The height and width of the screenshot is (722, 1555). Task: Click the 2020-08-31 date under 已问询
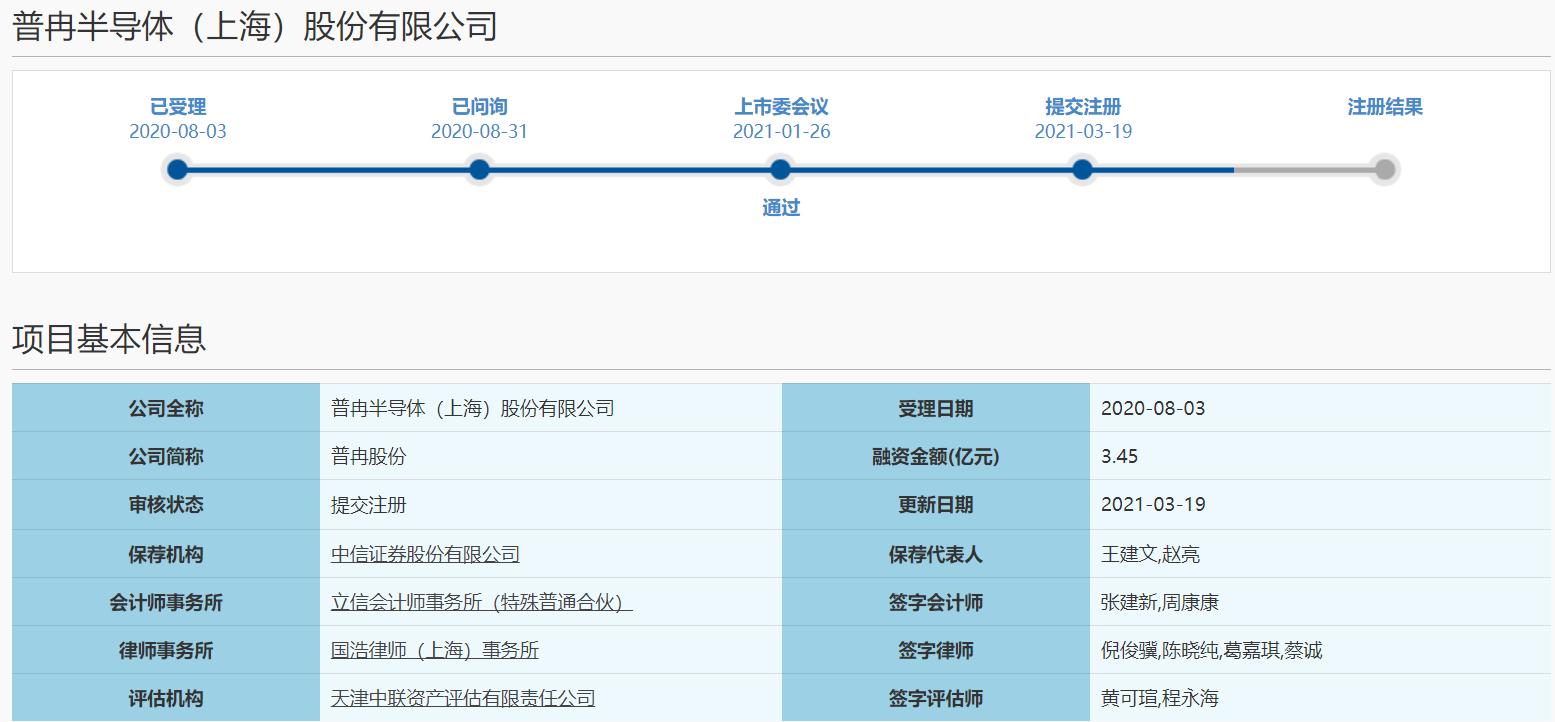click(x=479, y=132)
